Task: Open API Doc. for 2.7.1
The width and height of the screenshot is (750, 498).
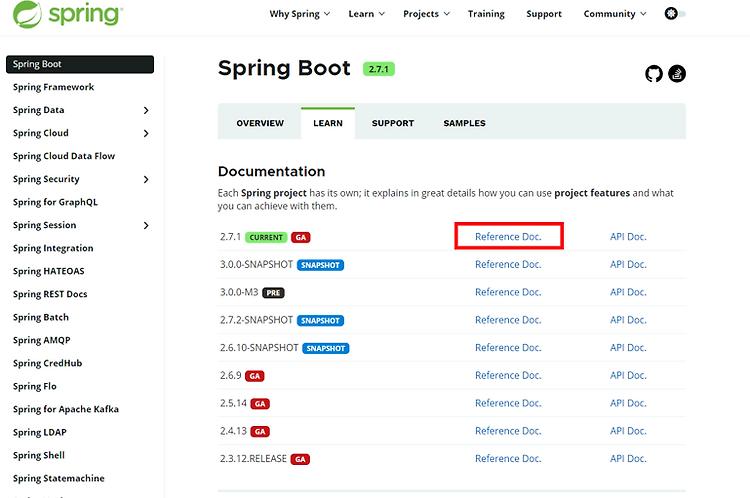Action: click(628, 237)
